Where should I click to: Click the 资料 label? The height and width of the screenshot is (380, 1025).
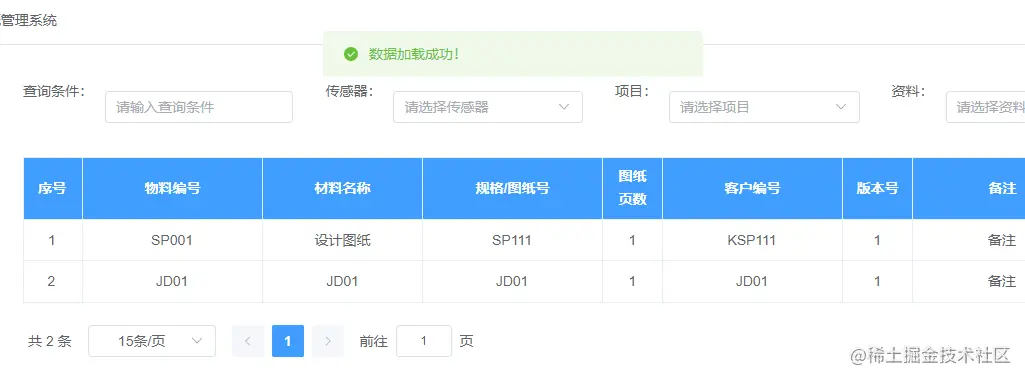pyautogui.click(x=908, y=92)
